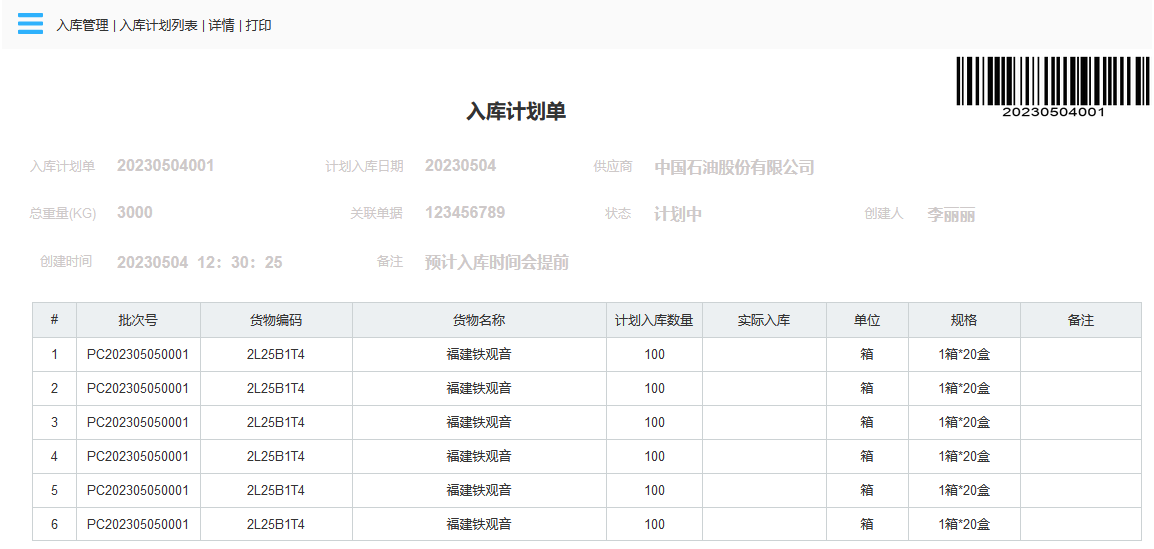Screen dimensions: 1154x549
Task: Click goods code 2L25B1T4 in row 5
Action: [276, 490]
